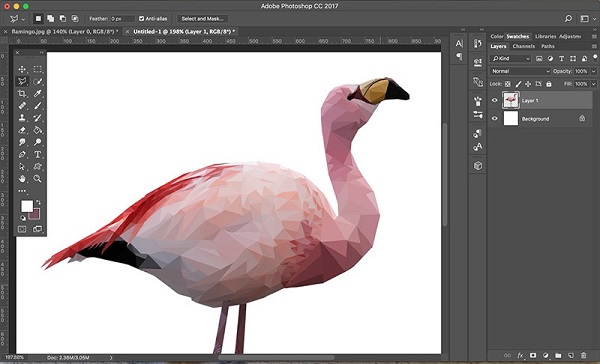Screen dimensions: 600x364
Task: Select the Paint Bucket tool
Action: coord(38,130)
